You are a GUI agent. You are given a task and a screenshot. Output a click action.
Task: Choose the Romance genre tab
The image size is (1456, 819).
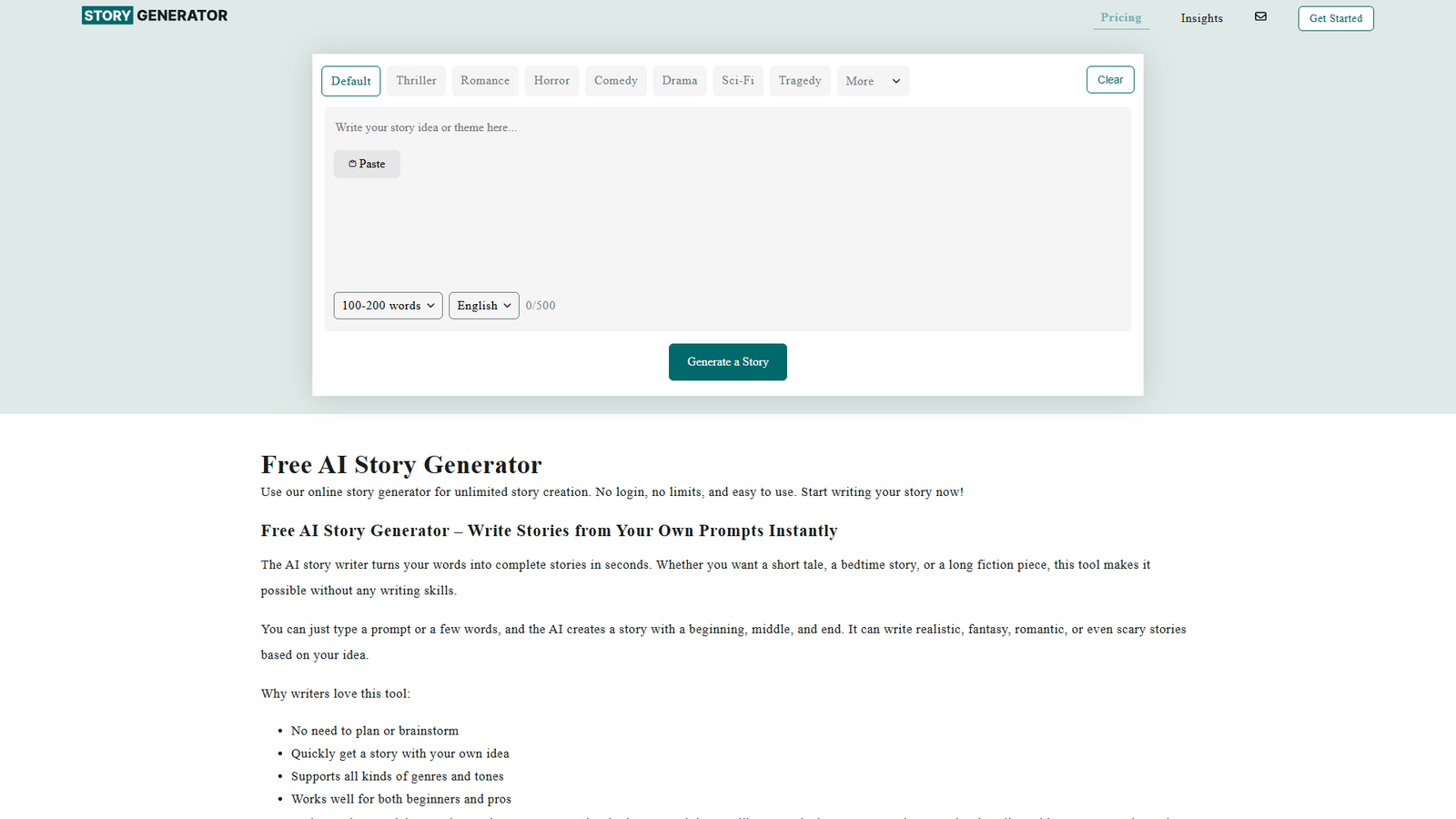click(x=485, y=81)
